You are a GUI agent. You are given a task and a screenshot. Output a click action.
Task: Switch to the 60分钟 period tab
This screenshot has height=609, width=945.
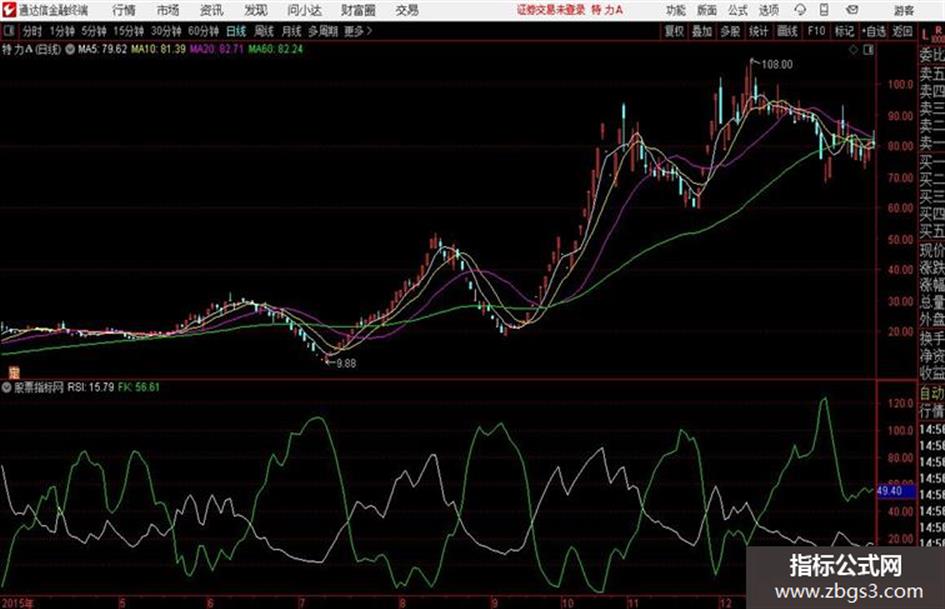pos(203,31)
